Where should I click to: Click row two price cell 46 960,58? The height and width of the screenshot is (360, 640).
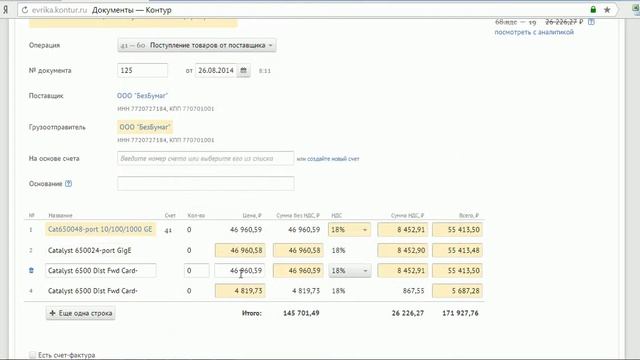pyautogui.click(x=240, y=251)
